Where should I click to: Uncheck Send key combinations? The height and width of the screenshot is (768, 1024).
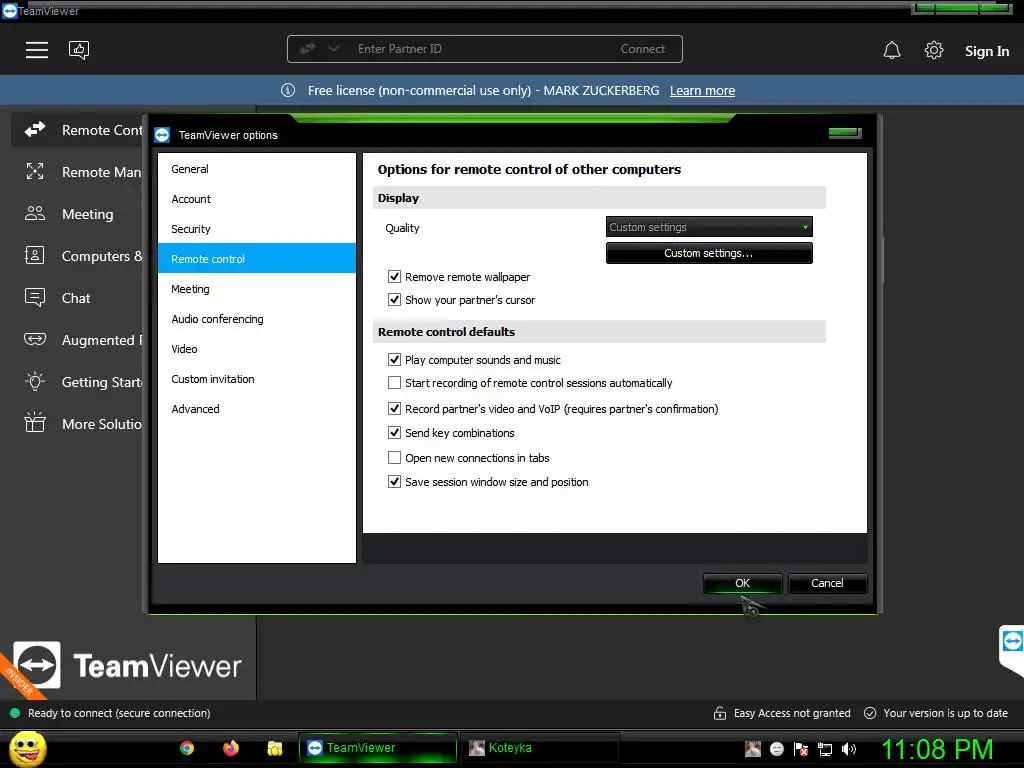click(394, 433)
